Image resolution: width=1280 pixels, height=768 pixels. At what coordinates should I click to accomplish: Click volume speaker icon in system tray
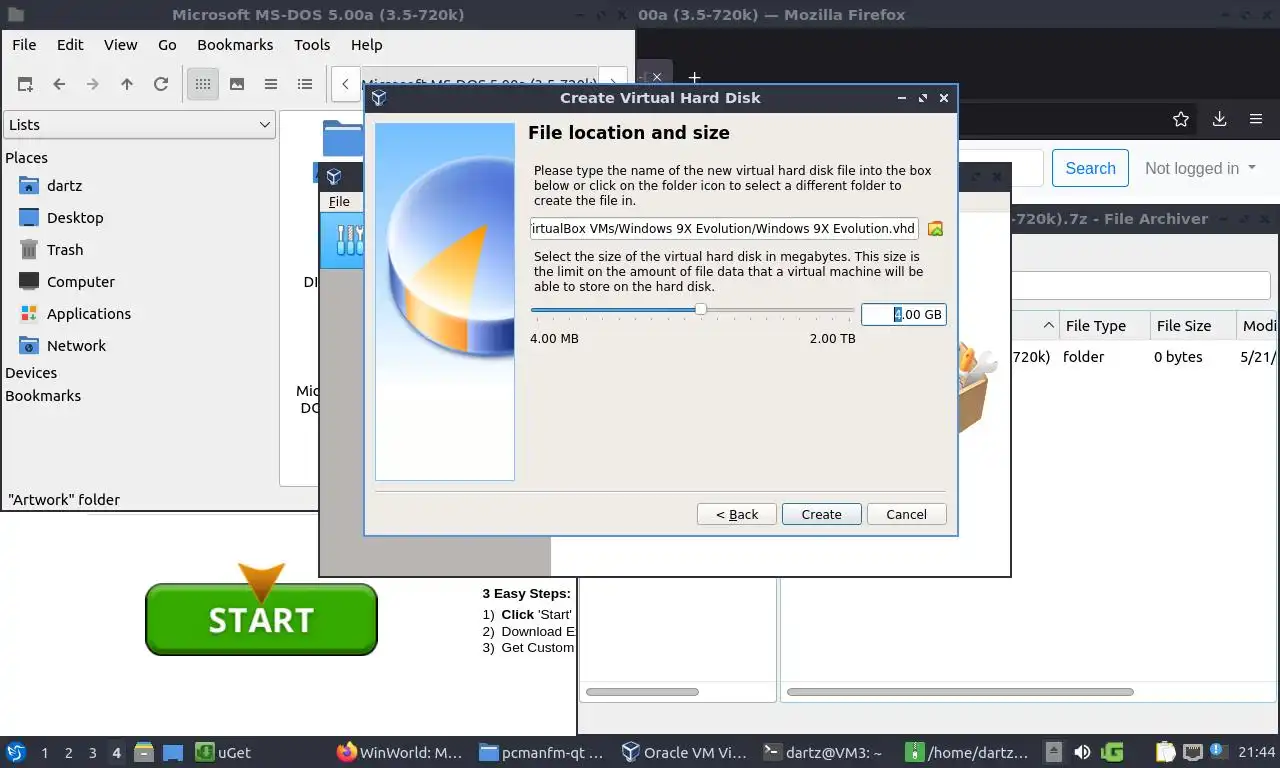pyautogui.click(x=1082, y=752)
